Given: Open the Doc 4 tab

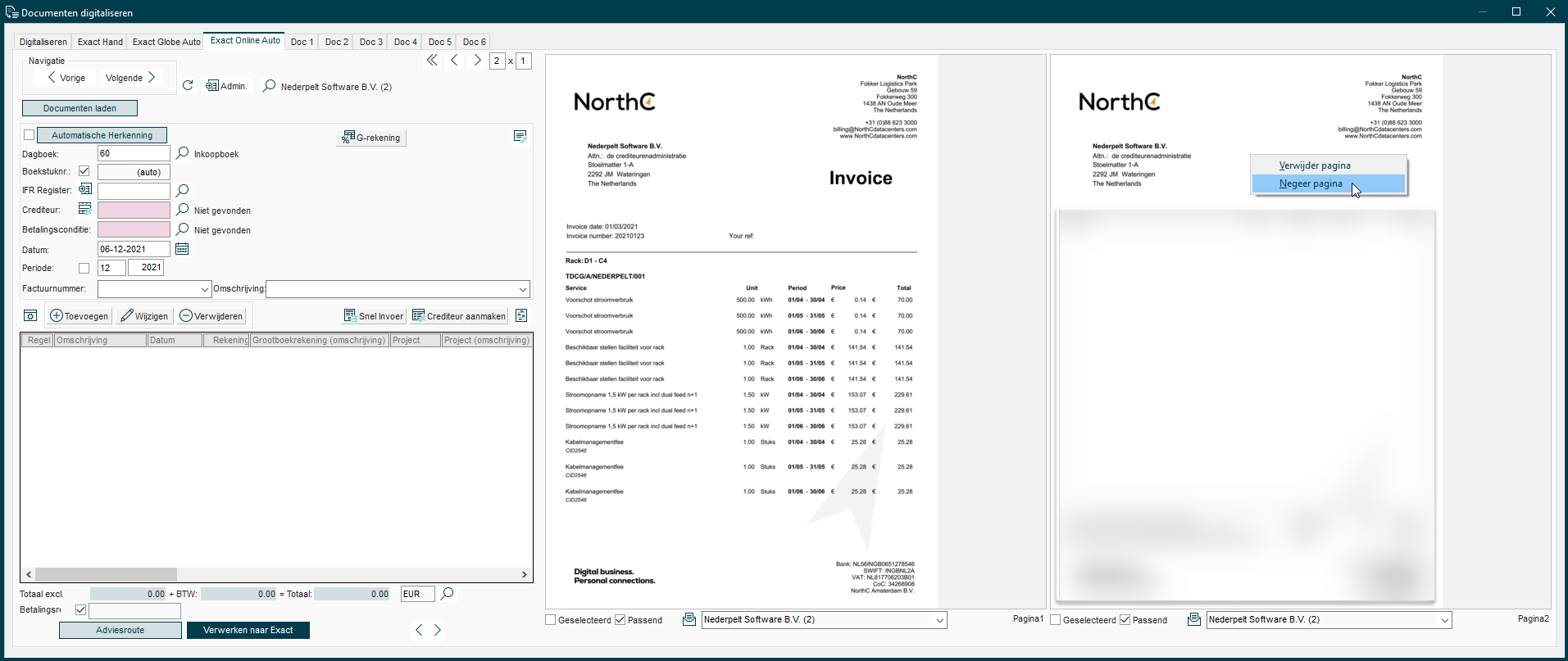Looking at the screenshot, I should click(406, 42).
